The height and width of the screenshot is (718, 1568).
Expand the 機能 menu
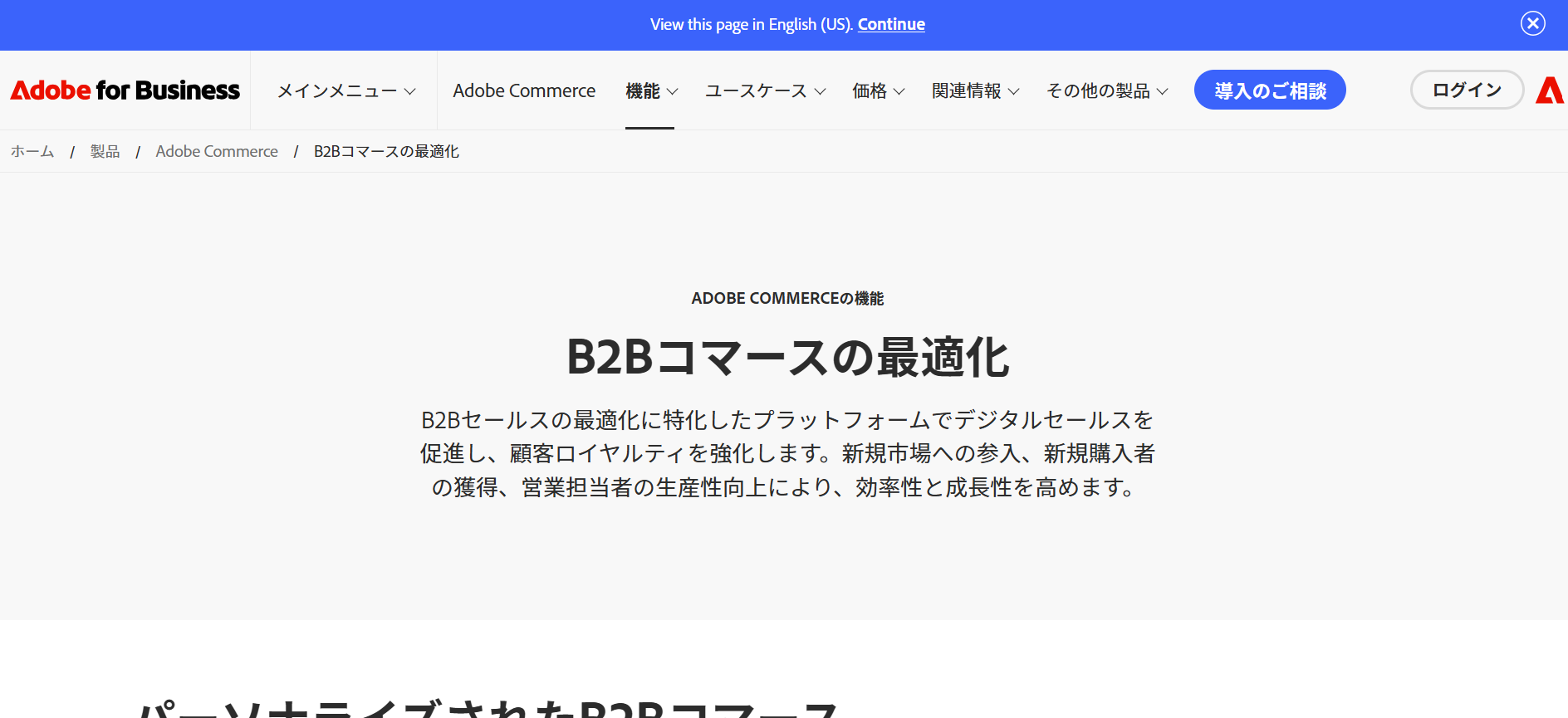[650, 90]
